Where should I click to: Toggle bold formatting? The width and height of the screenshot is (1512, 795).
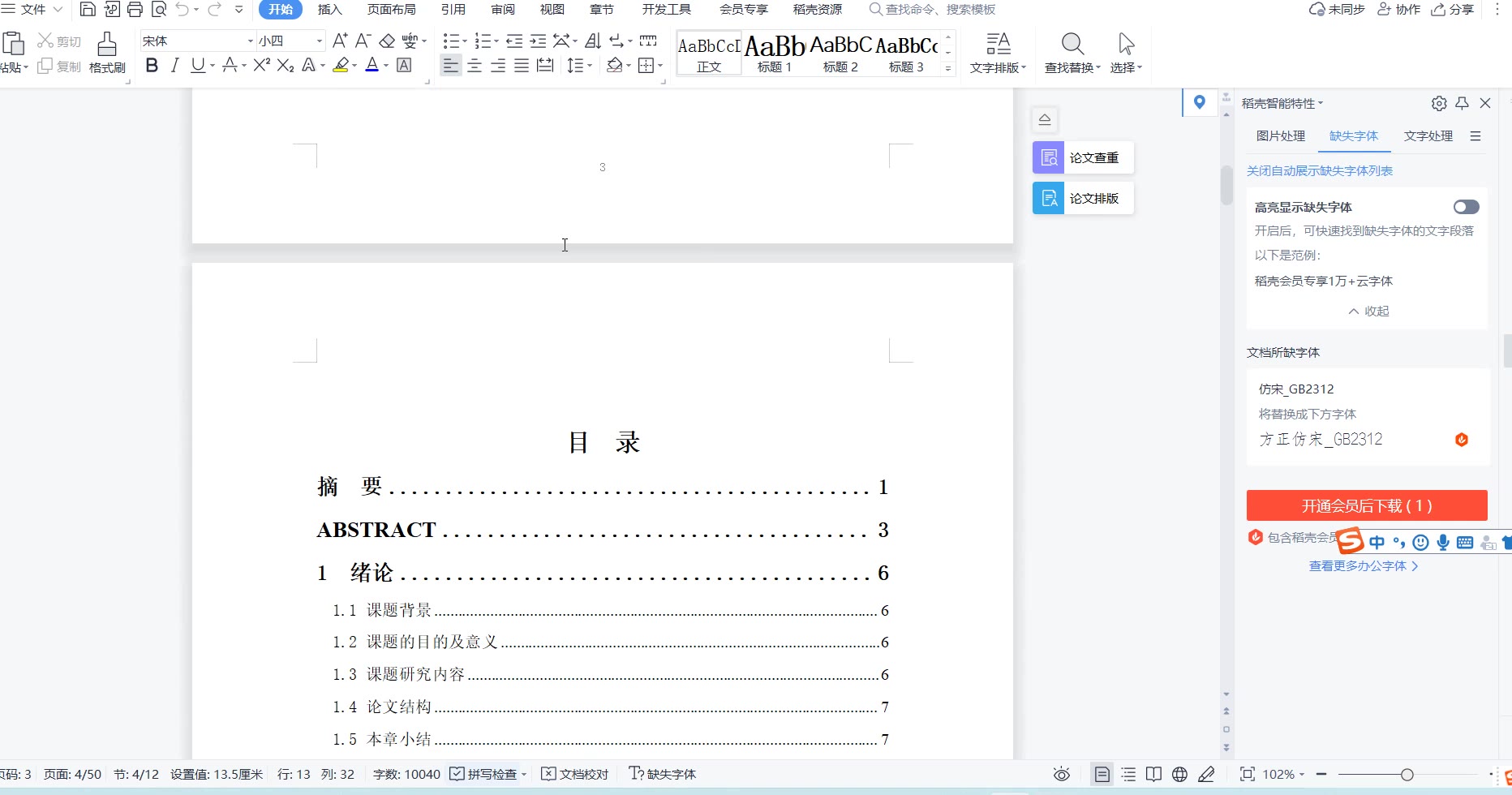152,66
